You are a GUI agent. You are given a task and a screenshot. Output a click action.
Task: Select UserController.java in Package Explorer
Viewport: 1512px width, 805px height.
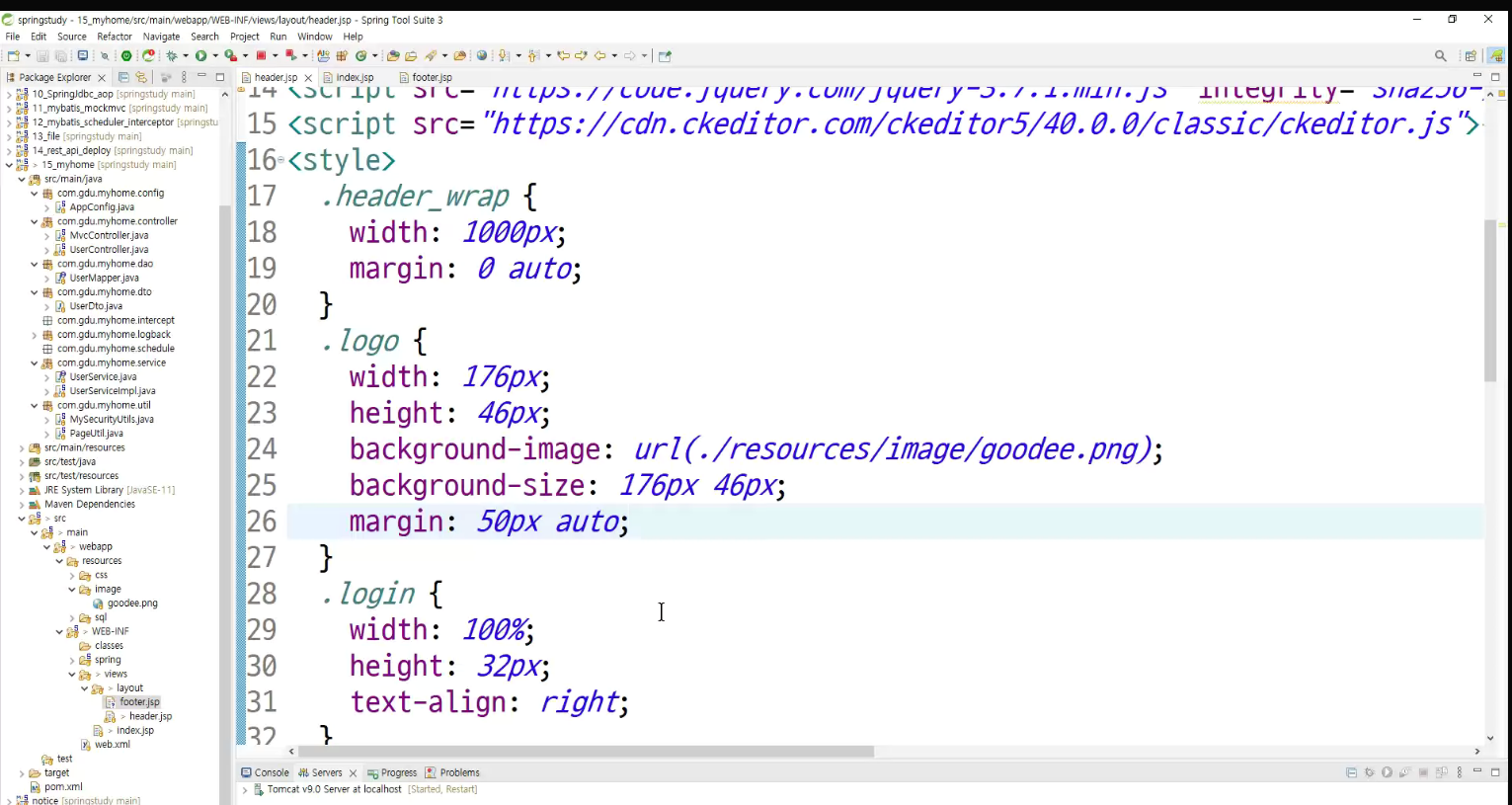tap(109, 250)
